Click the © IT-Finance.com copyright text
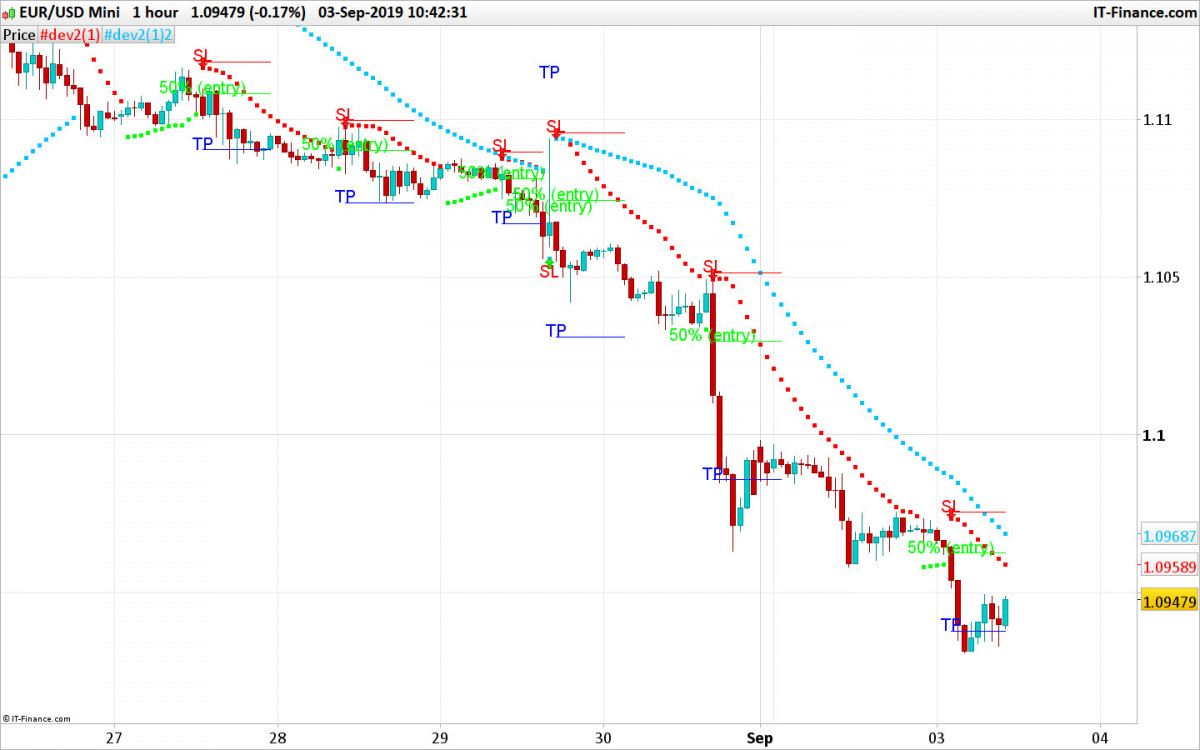 [37, 717]
